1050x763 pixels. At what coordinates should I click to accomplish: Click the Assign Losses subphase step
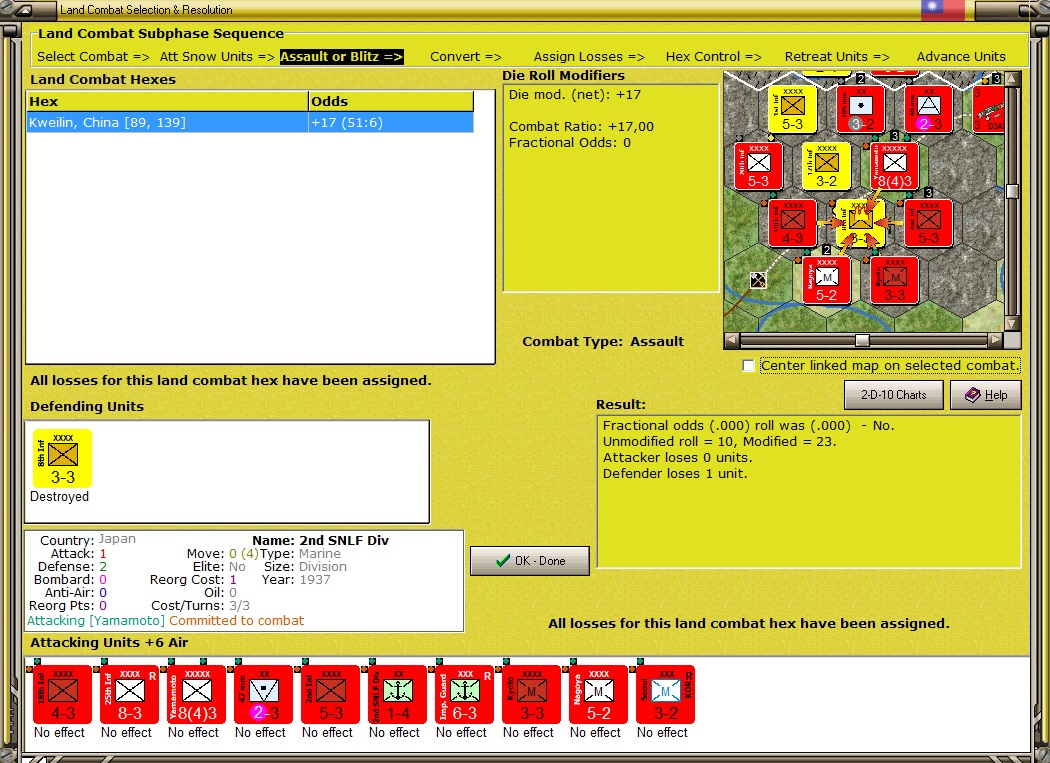click(x=589, y=56)
